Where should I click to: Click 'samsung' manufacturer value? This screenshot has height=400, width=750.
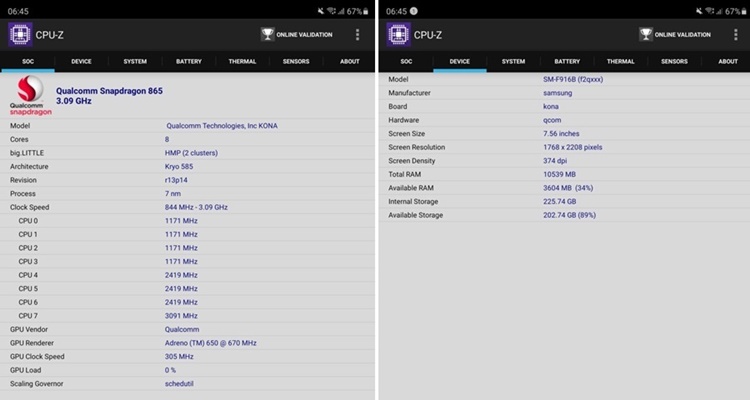[x=558, y=93]
